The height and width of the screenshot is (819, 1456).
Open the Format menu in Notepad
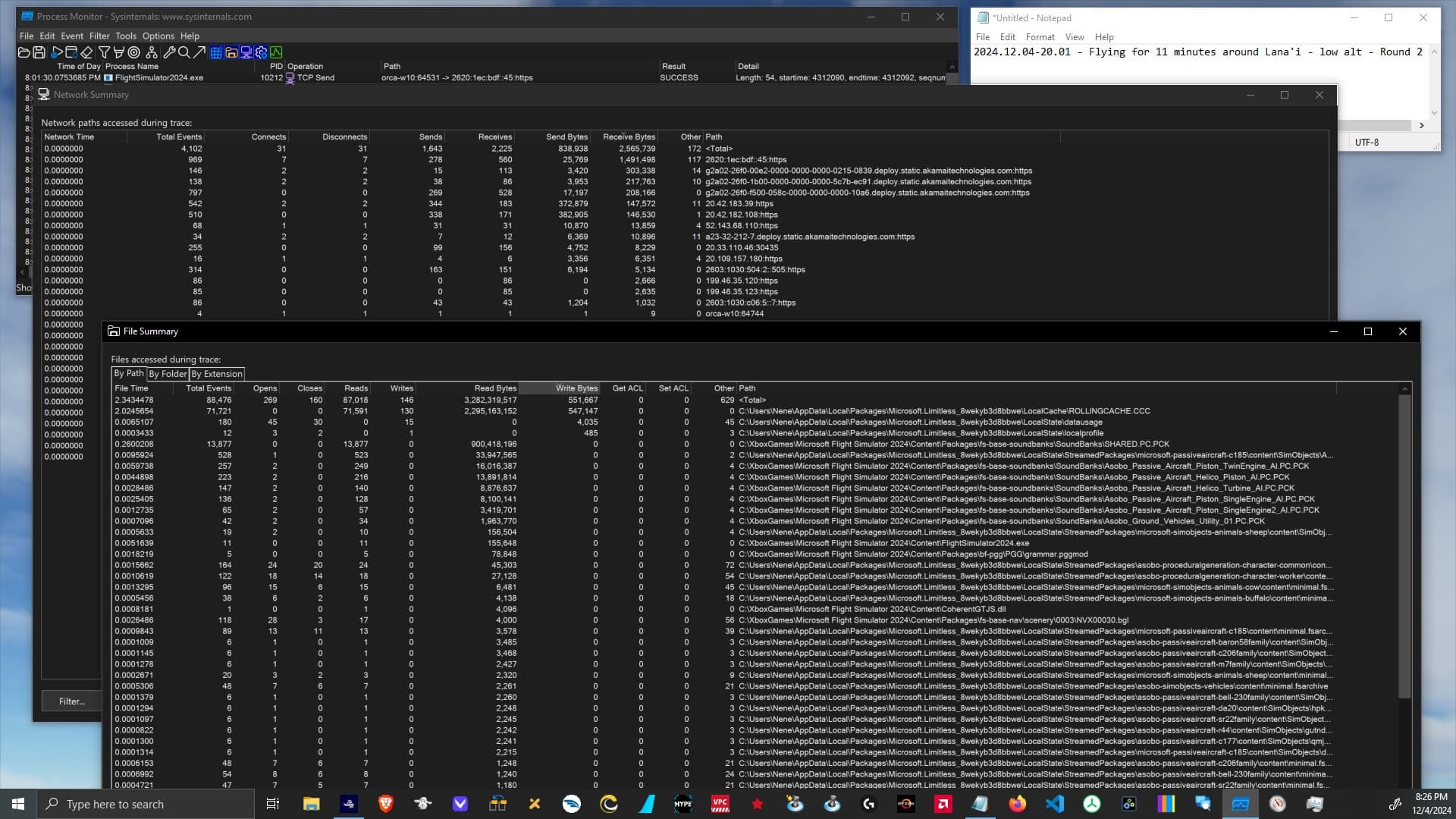[1040, 37]
